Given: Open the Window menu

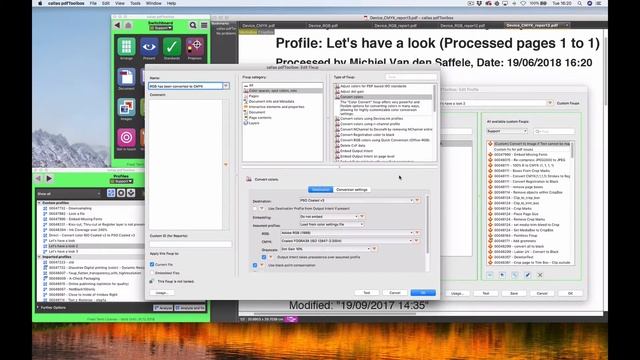Looking at the screenshot, I should (153, 3).
